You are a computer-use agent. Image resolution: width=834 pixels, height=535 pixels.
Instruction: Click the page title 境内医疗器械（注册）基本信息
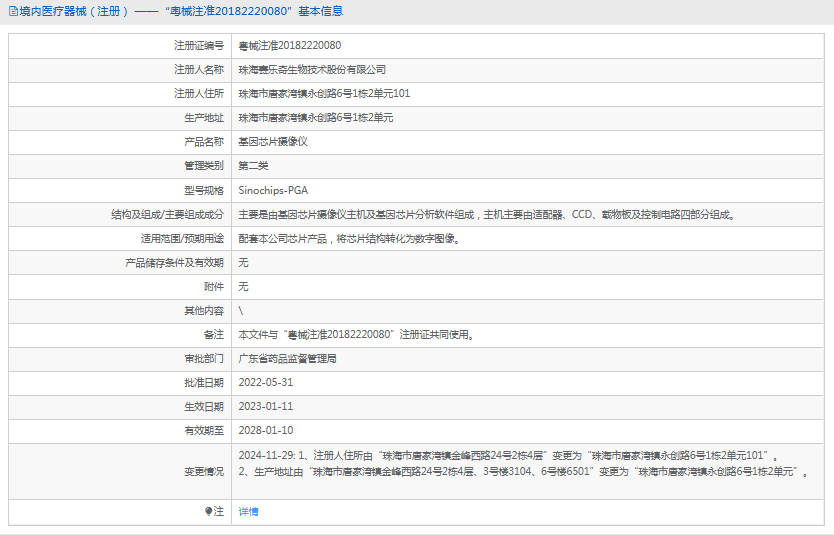click(x=181, y=11)
